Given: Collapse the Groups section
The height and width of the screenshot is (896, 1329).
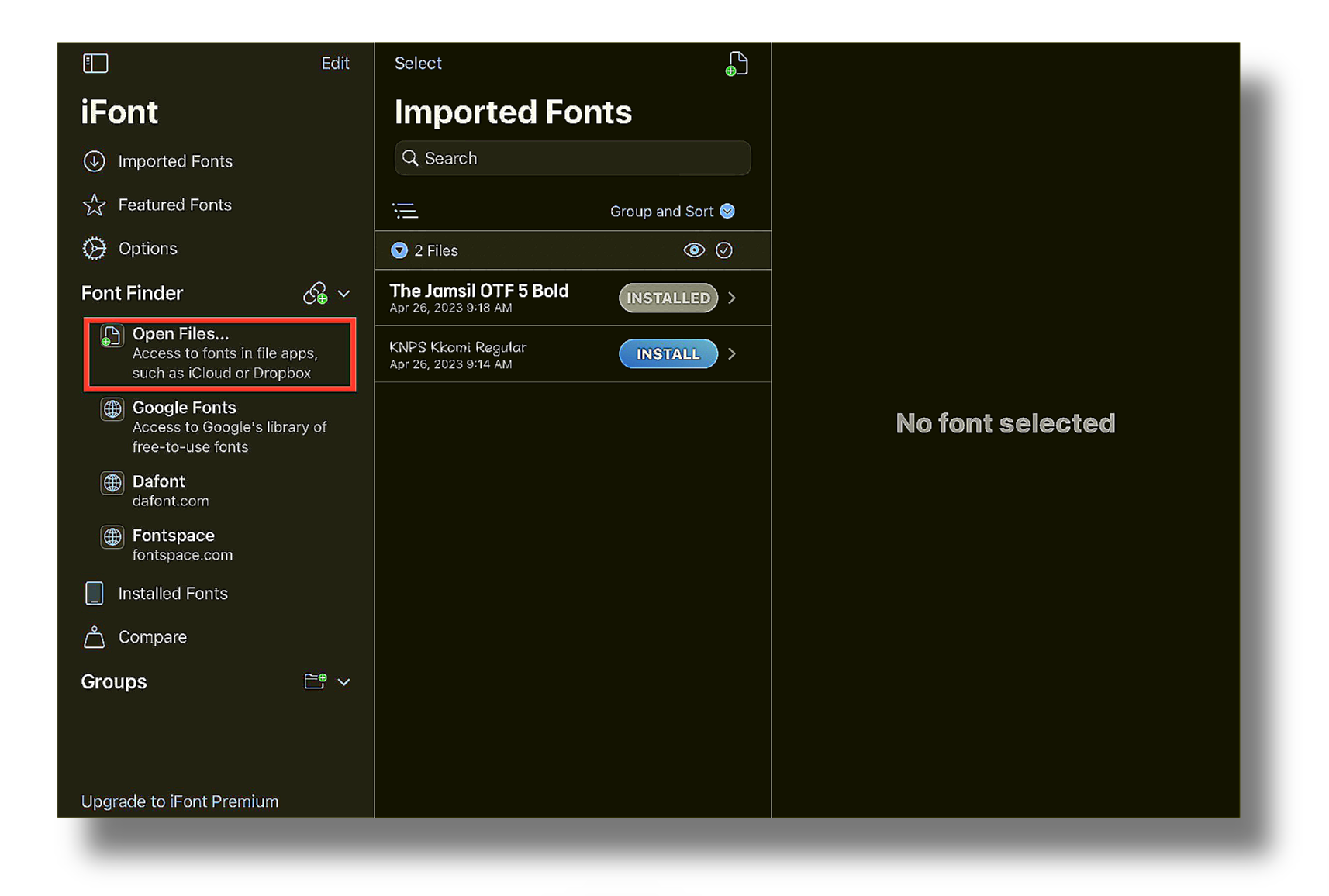Looking at the screenshot, I should (x=344, y=682).
